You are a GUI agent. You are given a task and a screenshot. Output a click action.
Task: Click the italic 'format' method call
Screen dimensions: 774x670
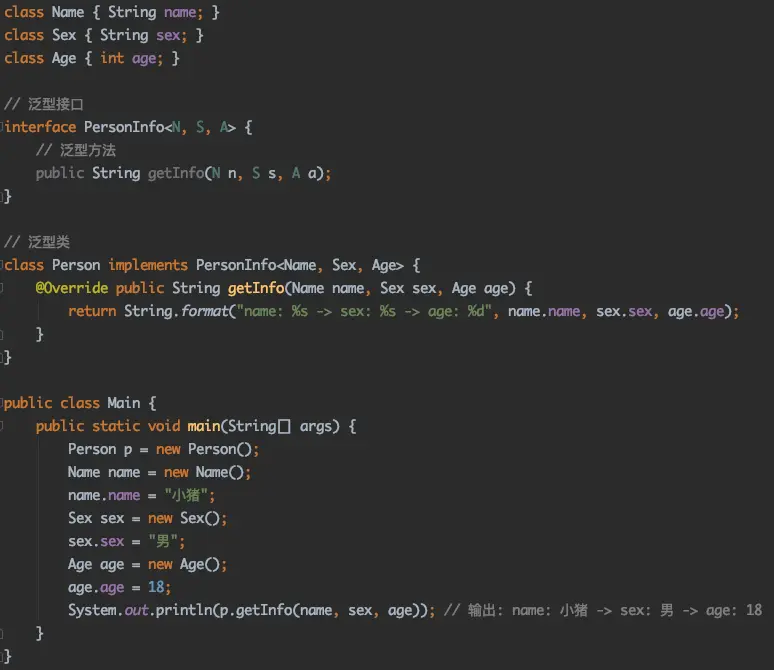204,311
